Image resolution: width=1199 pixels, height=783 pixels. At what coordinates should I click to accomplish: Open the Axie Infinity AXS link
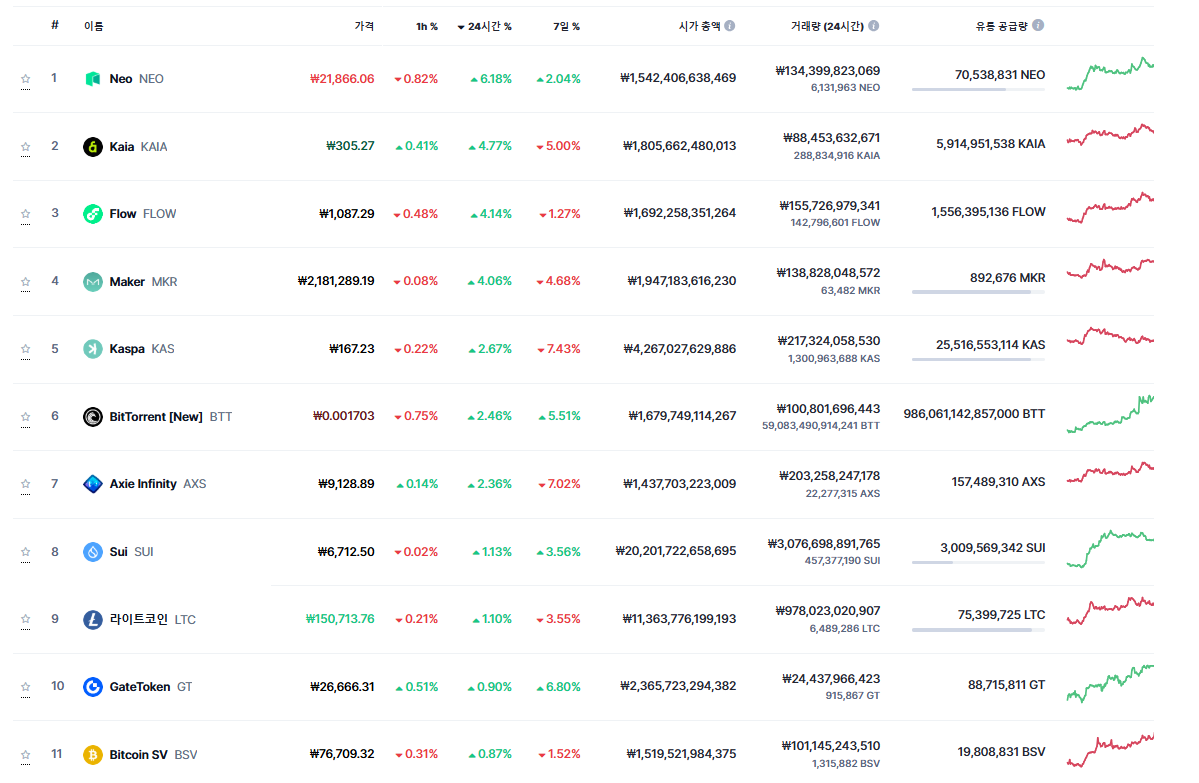(x=158, y=484)
